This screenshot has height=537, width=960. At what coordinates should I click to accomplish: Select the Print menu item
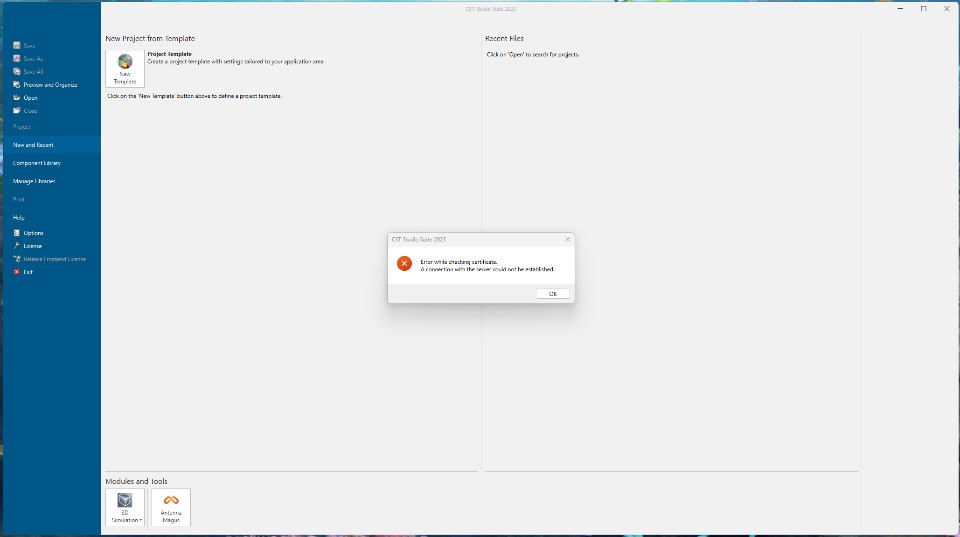click(19, 200)
